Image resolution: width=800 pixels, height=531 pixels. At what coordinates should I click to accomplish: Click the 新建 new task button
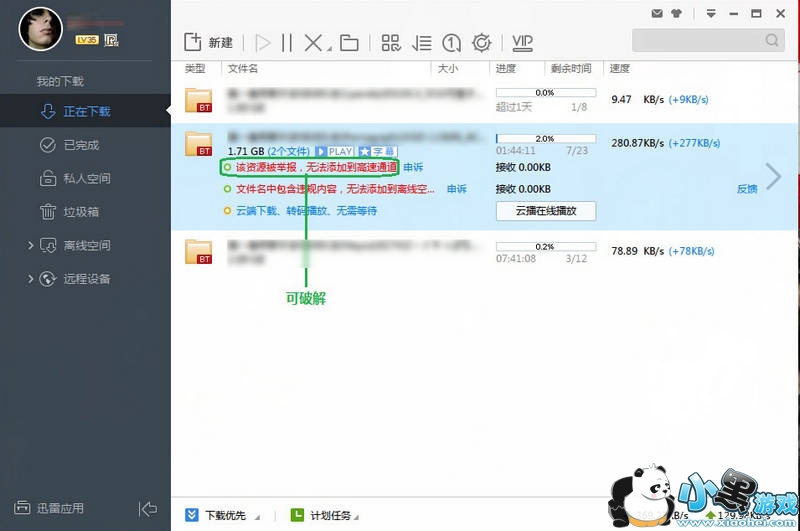point(209,42)
